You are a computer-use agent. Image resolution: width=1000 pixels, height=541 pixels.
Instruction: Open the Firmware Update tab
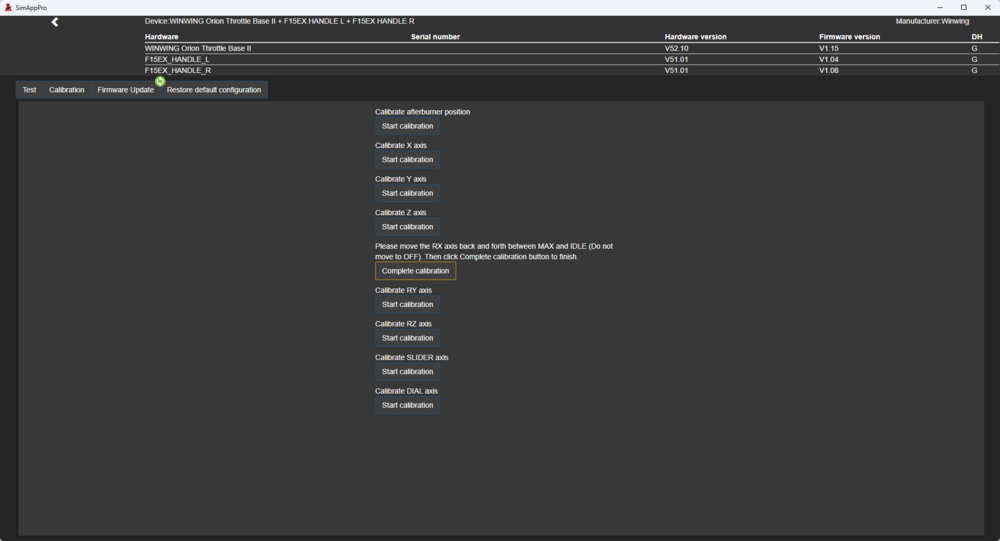[125, 90]
